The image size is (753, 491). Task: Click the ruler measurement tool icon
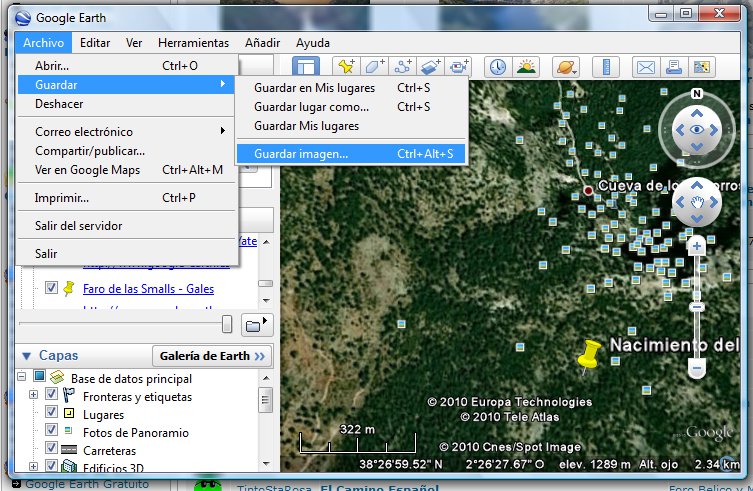[604, 67]
